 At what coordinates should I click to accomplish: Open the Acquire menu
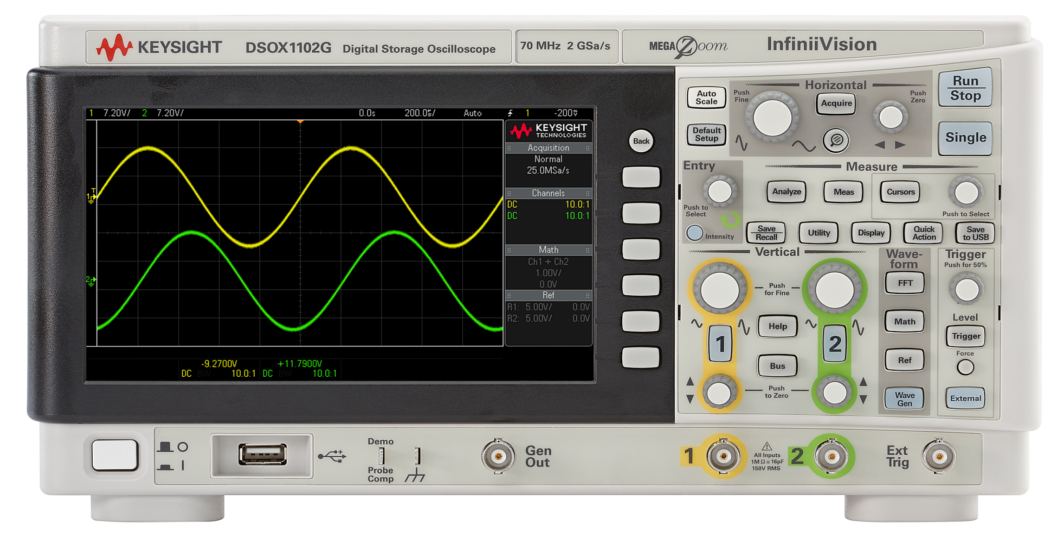[836, 103]
